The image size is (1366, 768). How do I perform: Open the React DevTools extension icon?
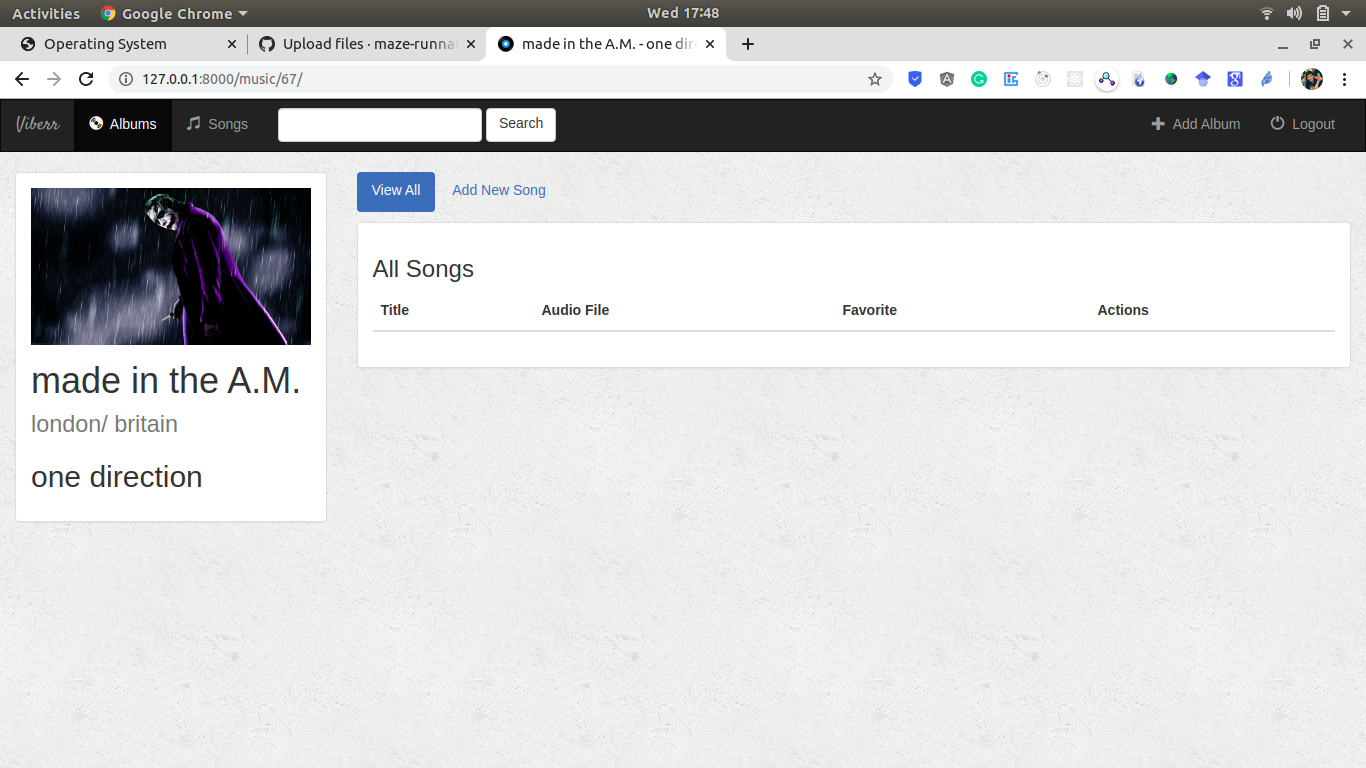tap(1075, 79)
